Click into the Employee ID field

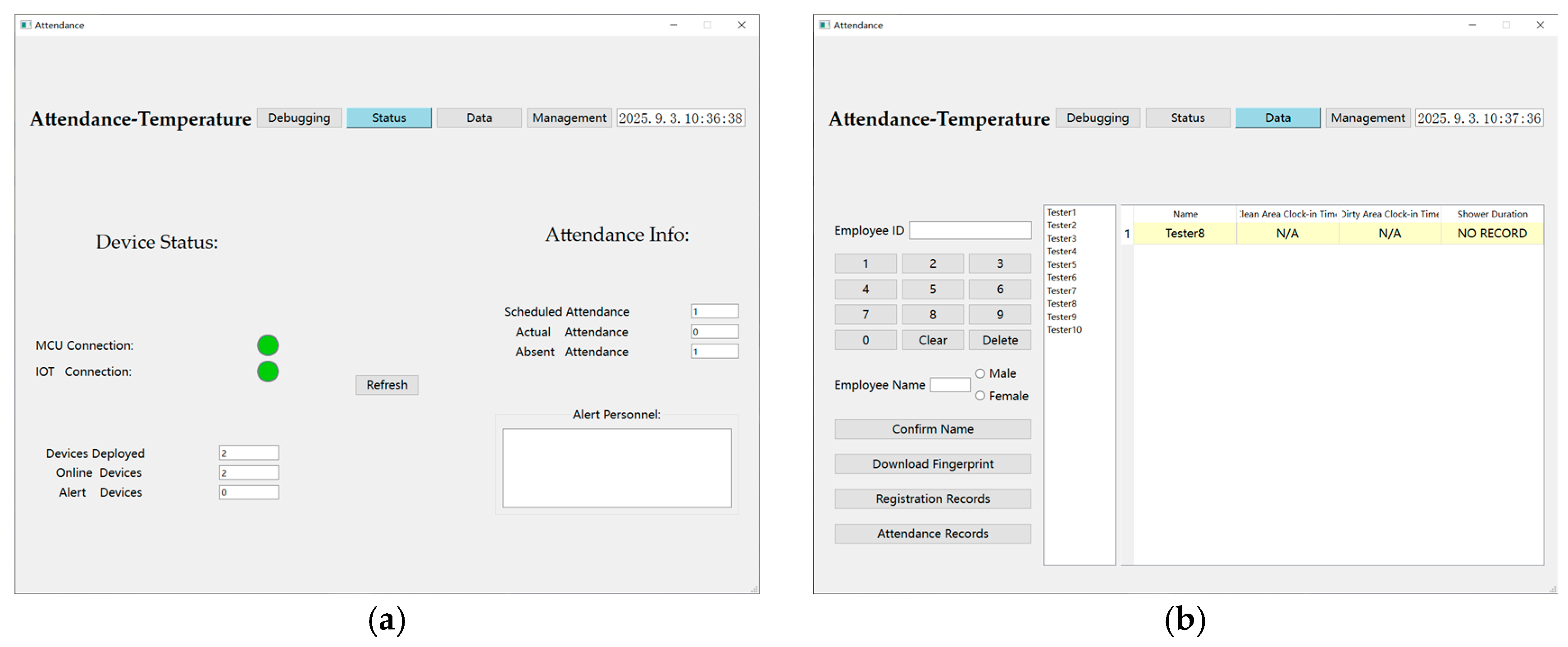click(x=970, y=231)
